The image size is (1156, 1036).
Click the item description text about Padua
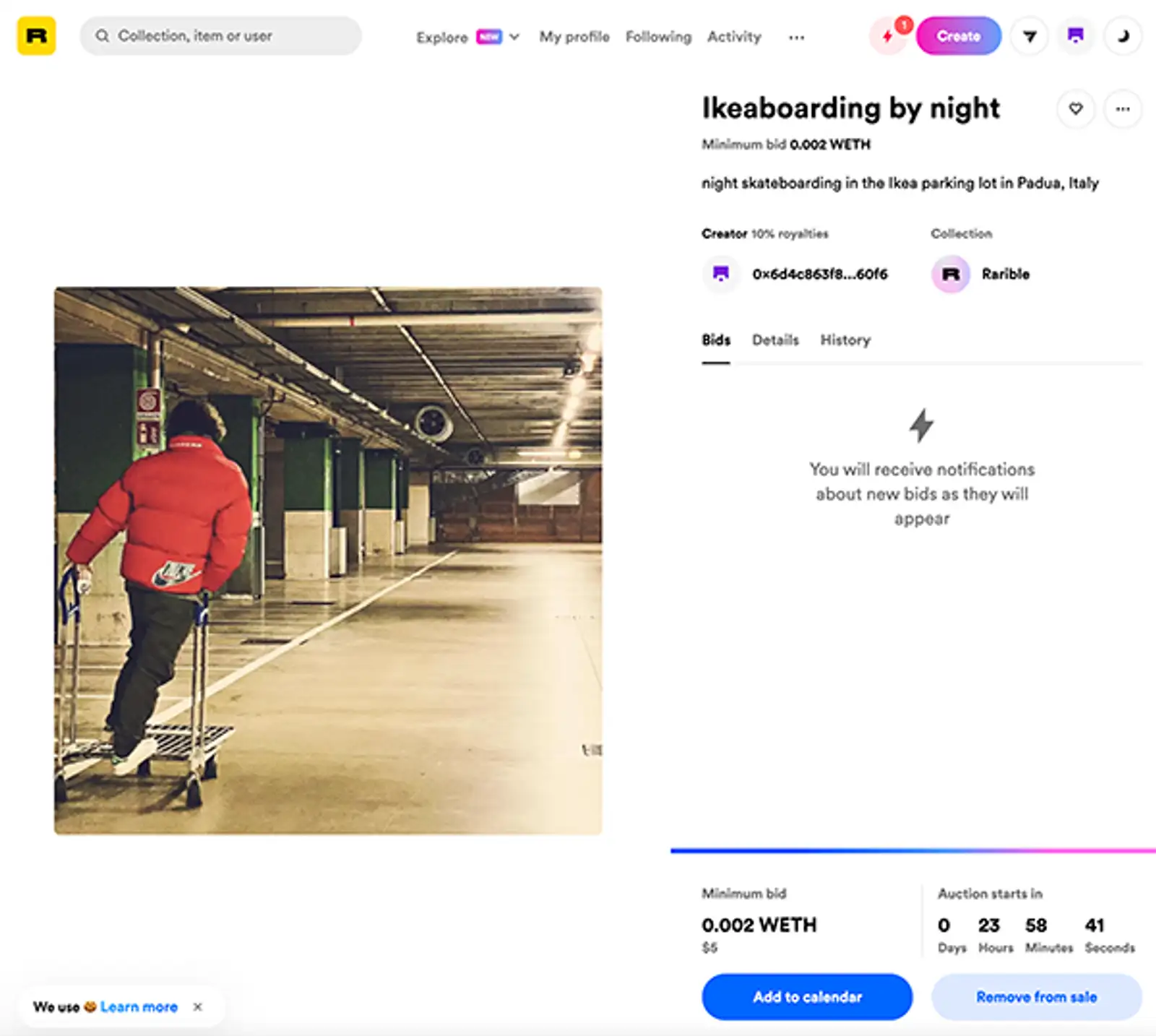(900, 183)
